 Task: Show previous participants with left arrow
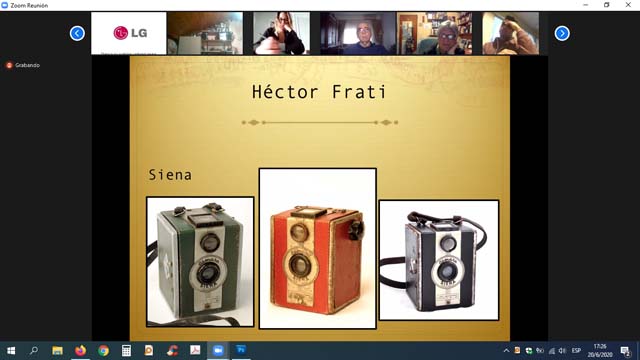[x=77, y=33]
